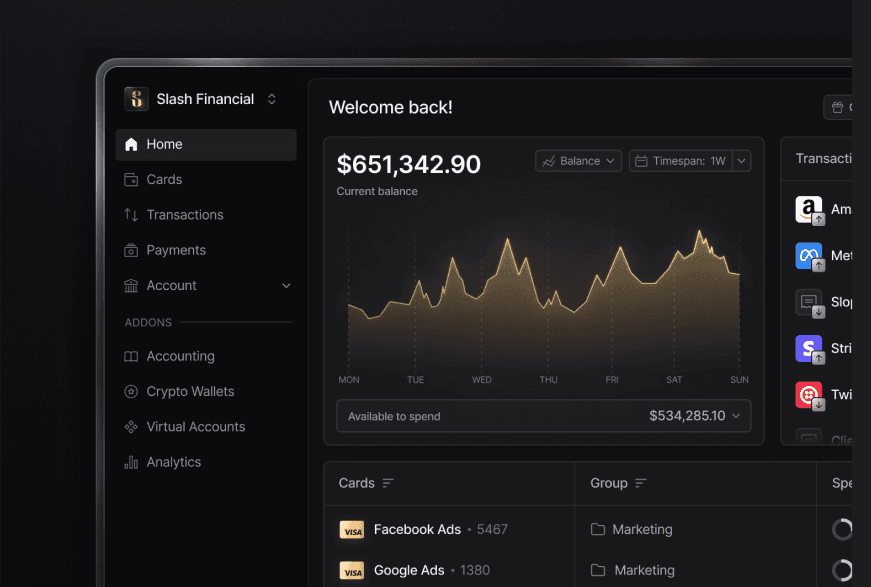Image resolution: width=871 pixels, height=587 pixels.
Task: Sort by the Group column filter icon
Action: (x=641, y=483)
